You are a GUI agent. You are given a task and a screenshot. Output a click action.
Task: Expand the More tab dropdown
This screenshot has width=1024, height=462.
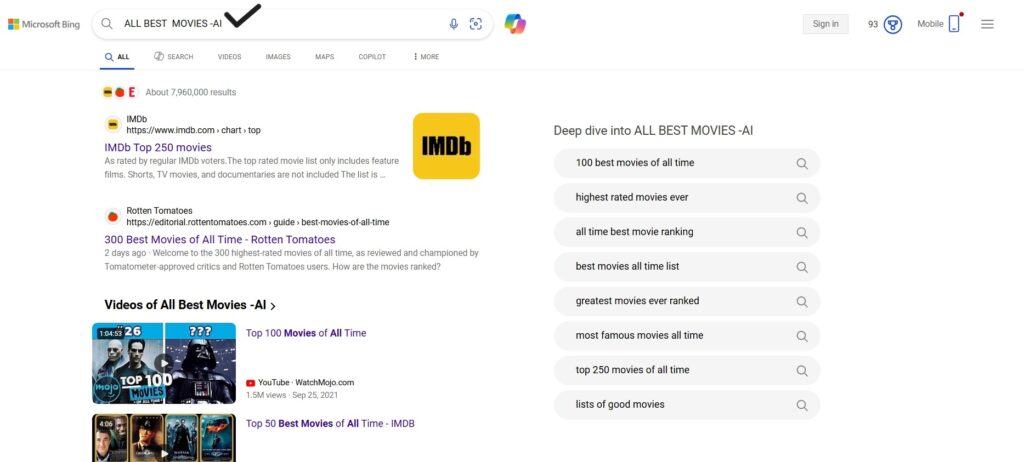[426, 57]
